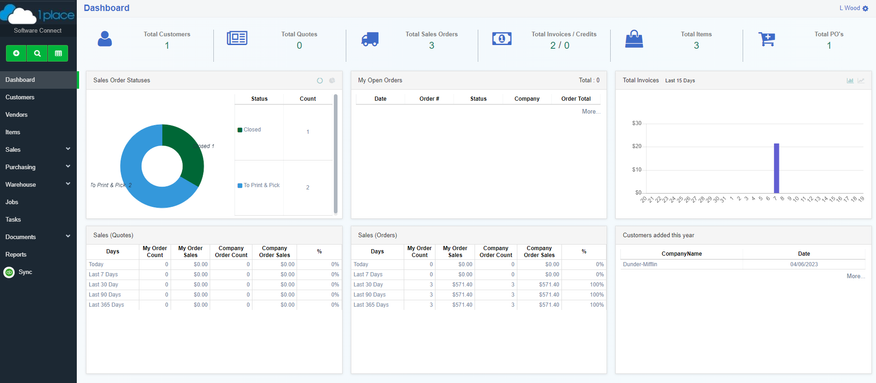Expand the Sales menu chevron
Image resolution: width=876 pixels, height=383 pixels.
[x=68, y=149]
